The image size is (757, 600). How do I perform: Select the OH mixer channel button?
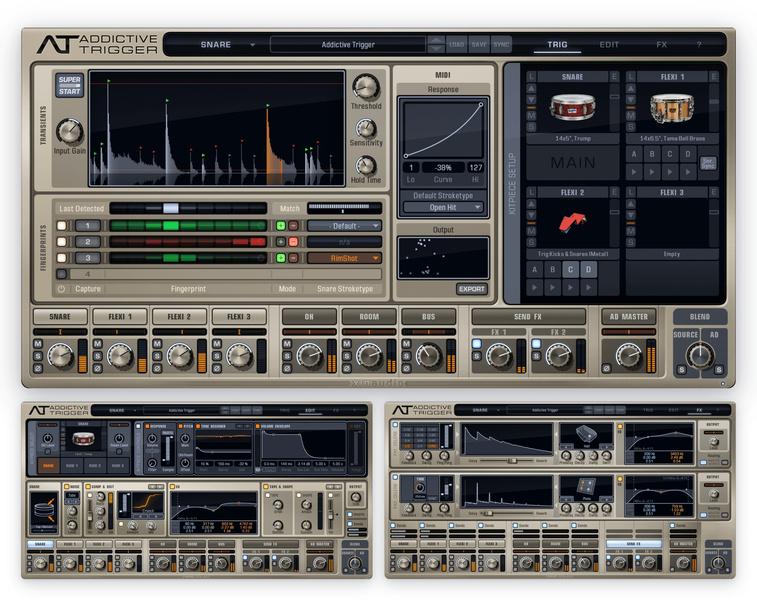309,317
